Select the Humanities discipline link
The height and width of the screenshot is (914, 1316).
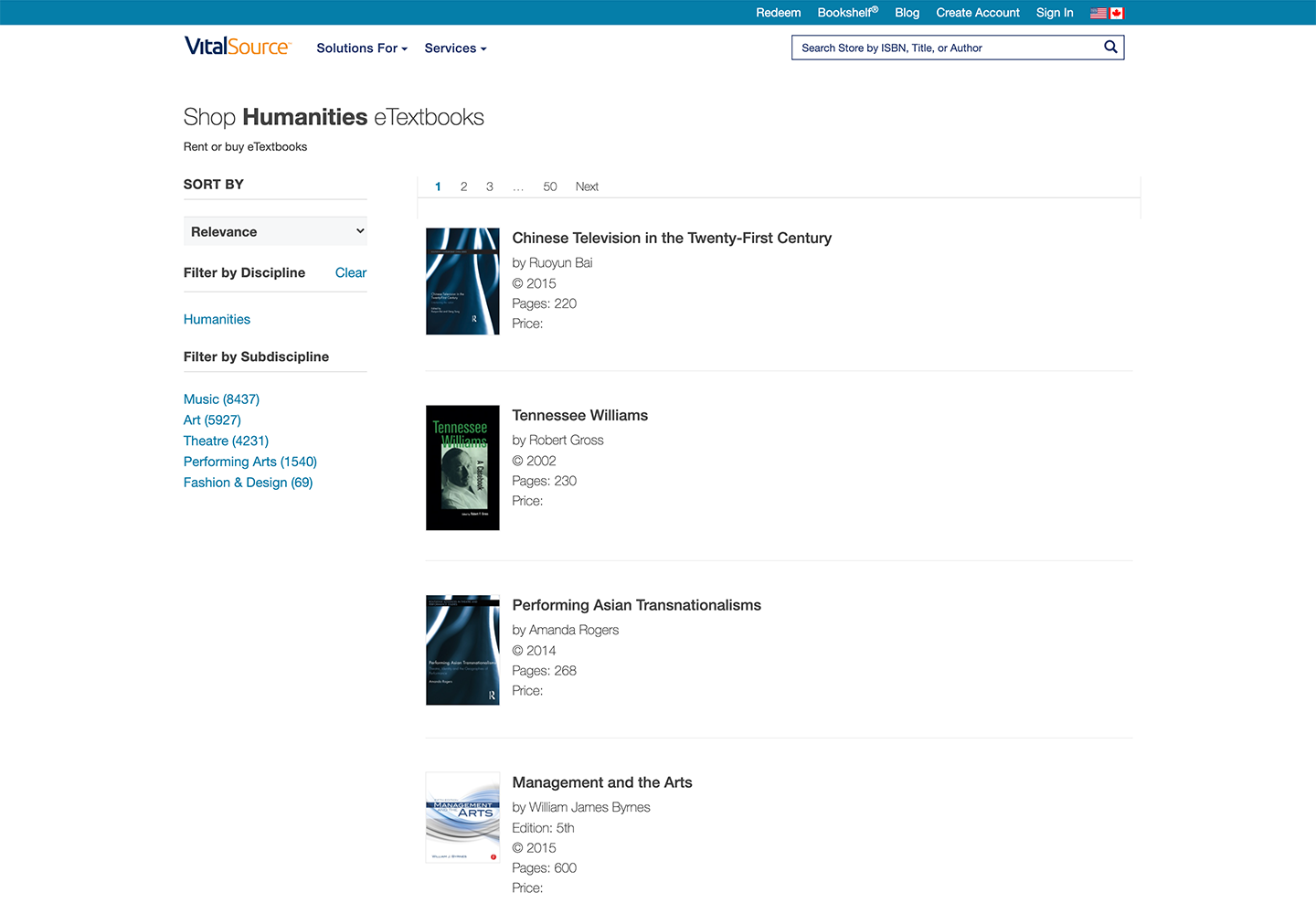pyautogui.click(x=217, y=319)
